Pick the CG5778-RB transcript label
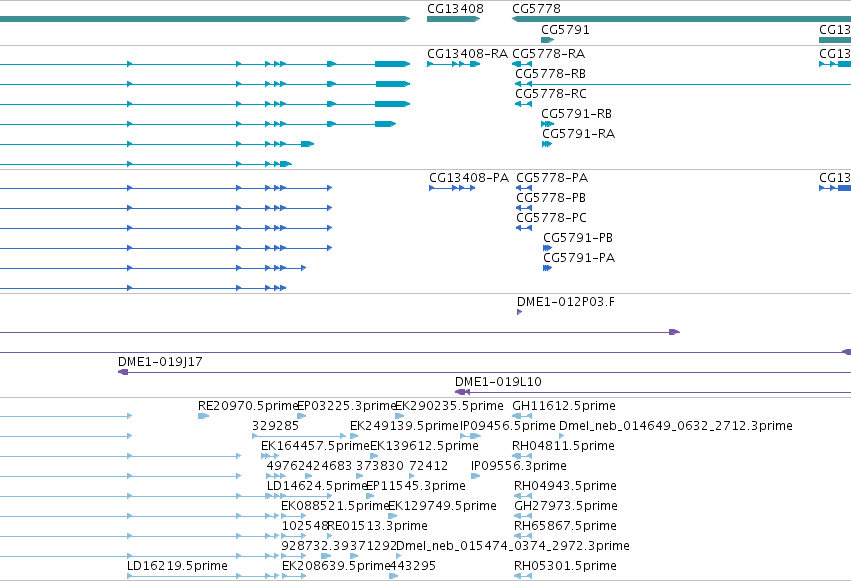851x581 pixels. pos(550,74)
